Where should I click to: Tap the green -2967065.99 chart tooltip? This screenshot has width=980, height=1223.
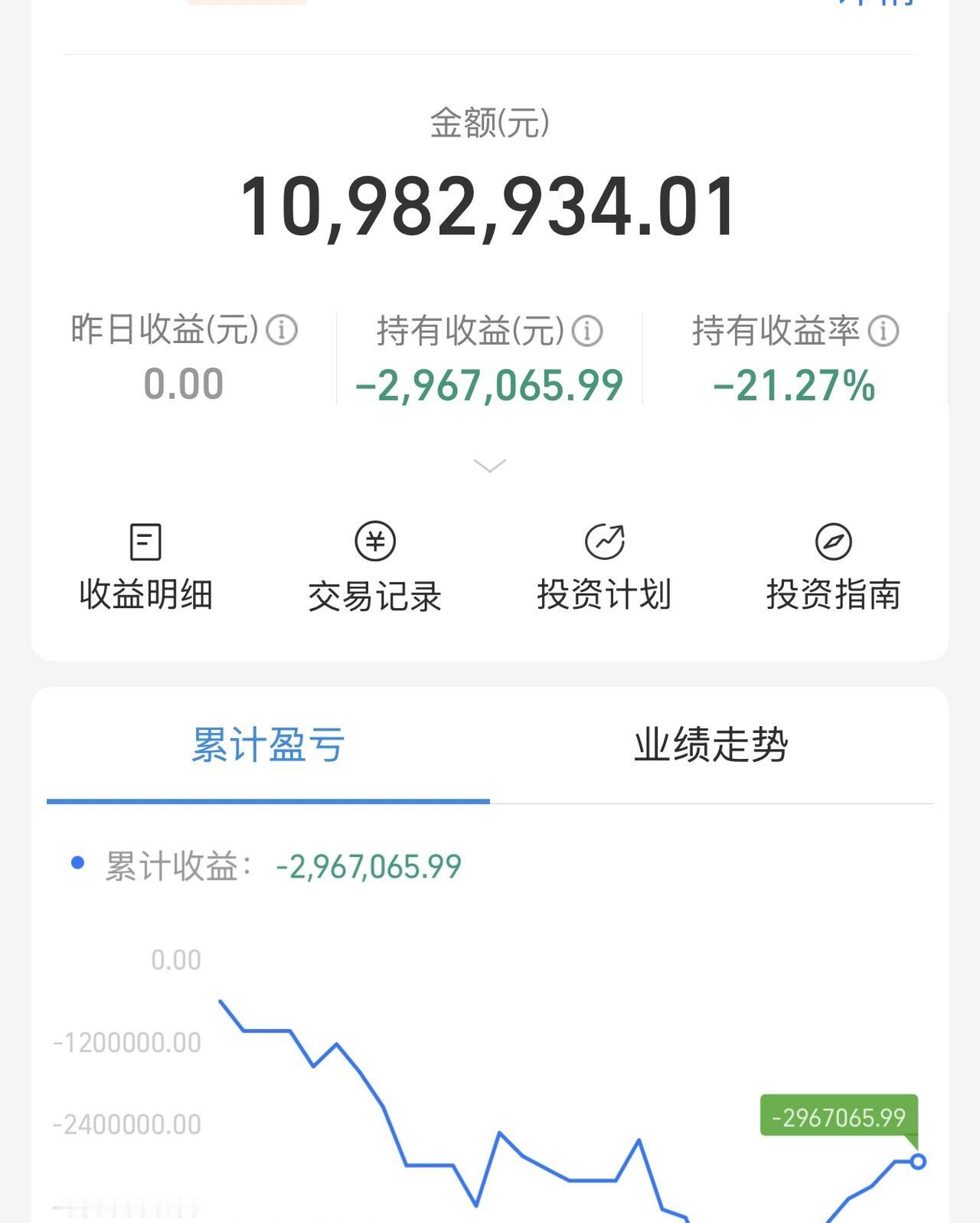coord(839,1117)
